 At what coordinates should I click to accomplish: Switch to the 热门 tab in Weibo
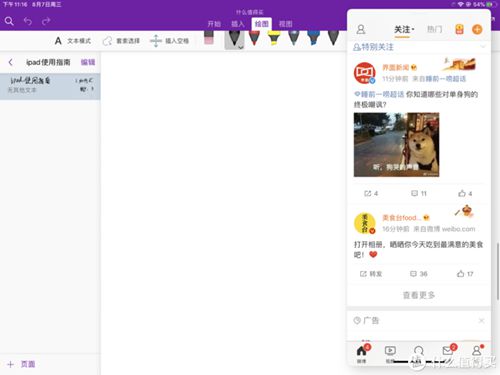coord(434,29)
